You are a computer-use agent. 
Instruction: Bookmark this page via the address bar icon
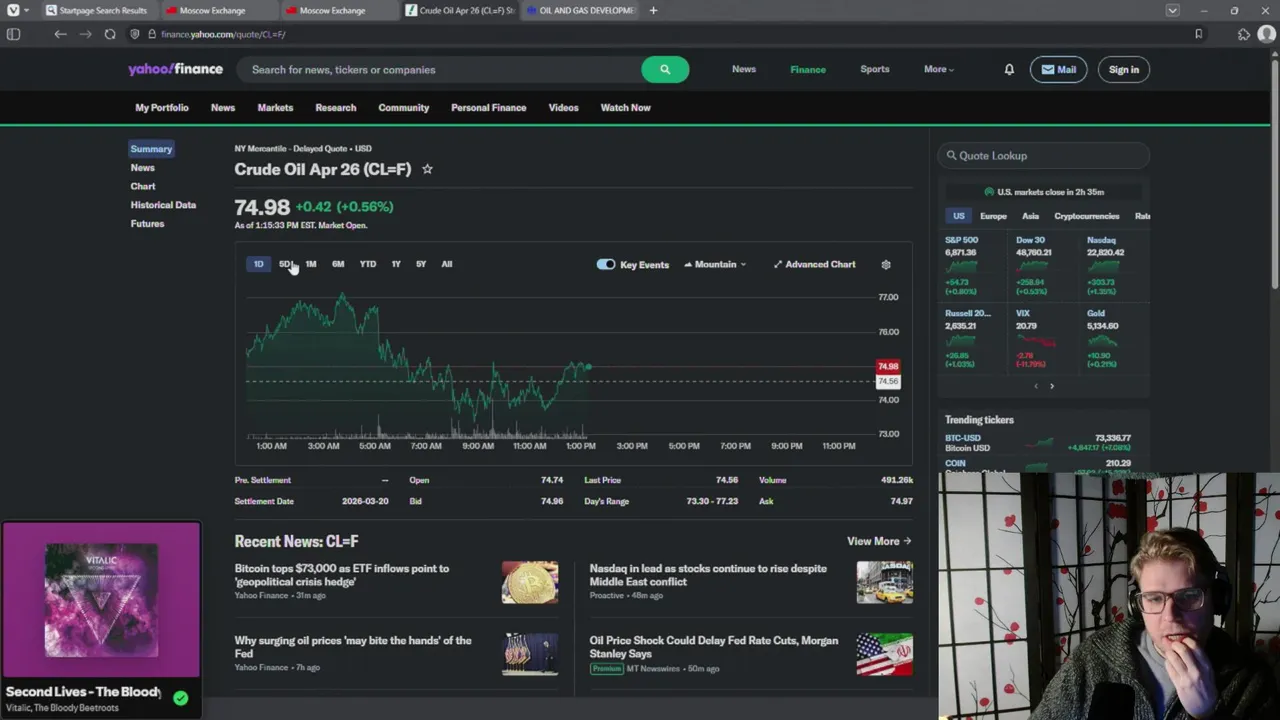pyautogui.click(x=1198, y=34)
